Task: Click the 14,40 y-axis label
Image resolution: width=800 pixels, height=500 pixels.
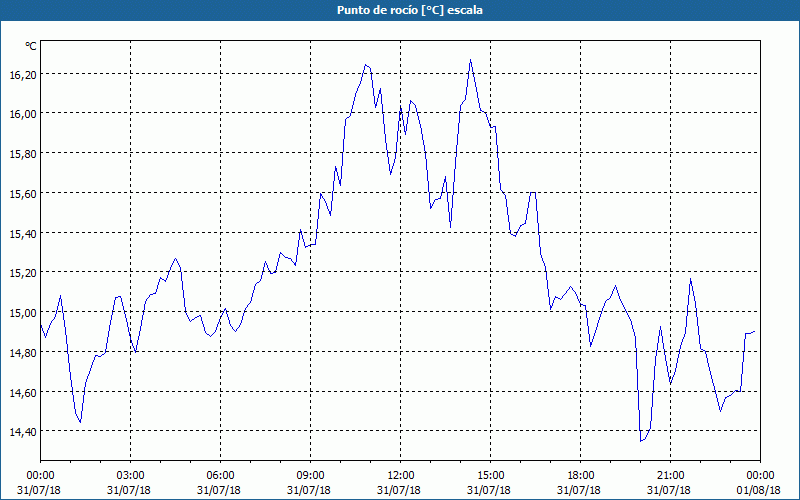Action: 23,432
